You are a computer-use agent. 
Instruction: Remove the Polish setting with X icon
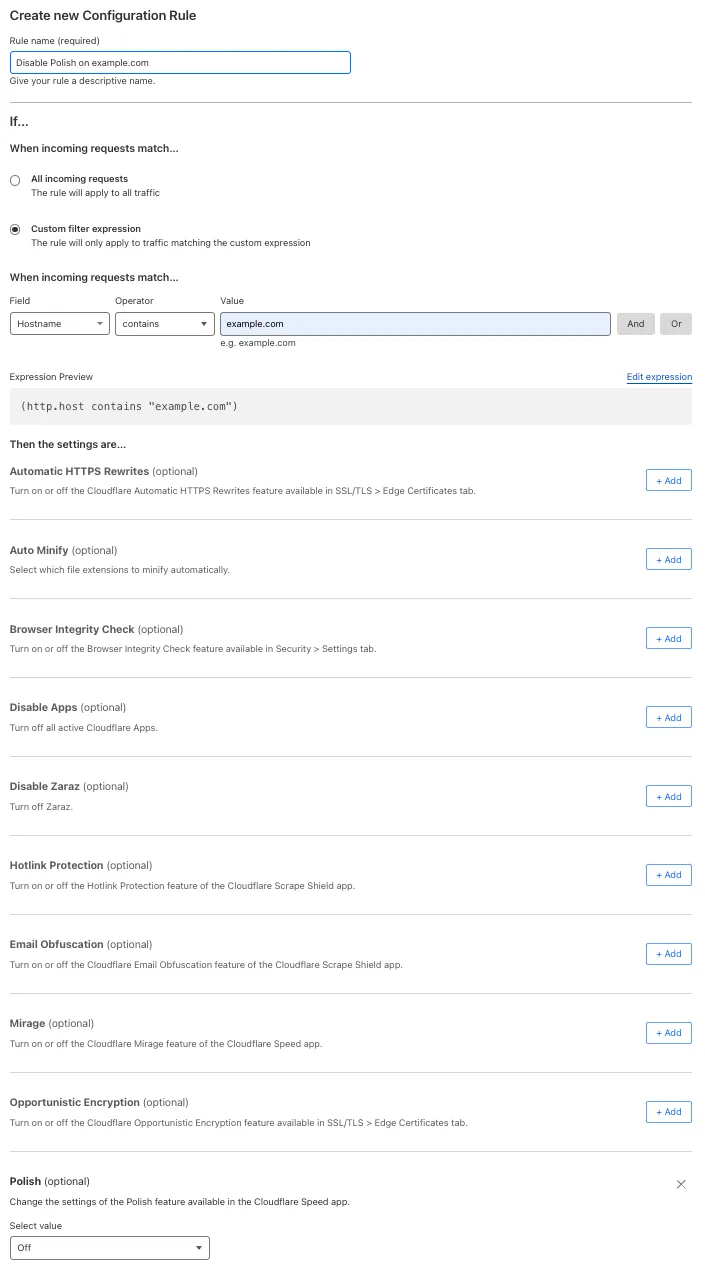[681, 1184]
